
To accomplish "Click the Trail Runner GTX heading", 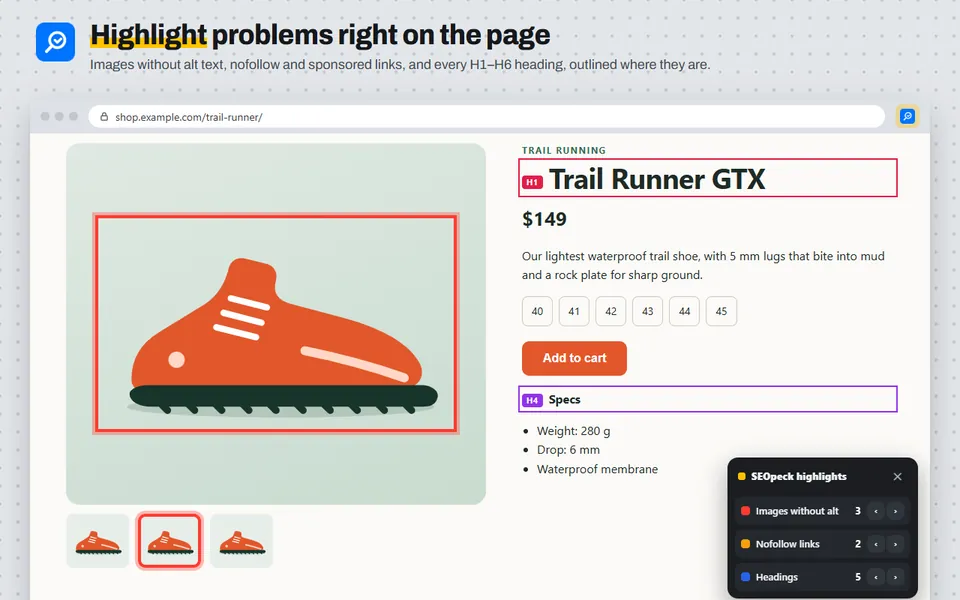I will tap(657, 179).
